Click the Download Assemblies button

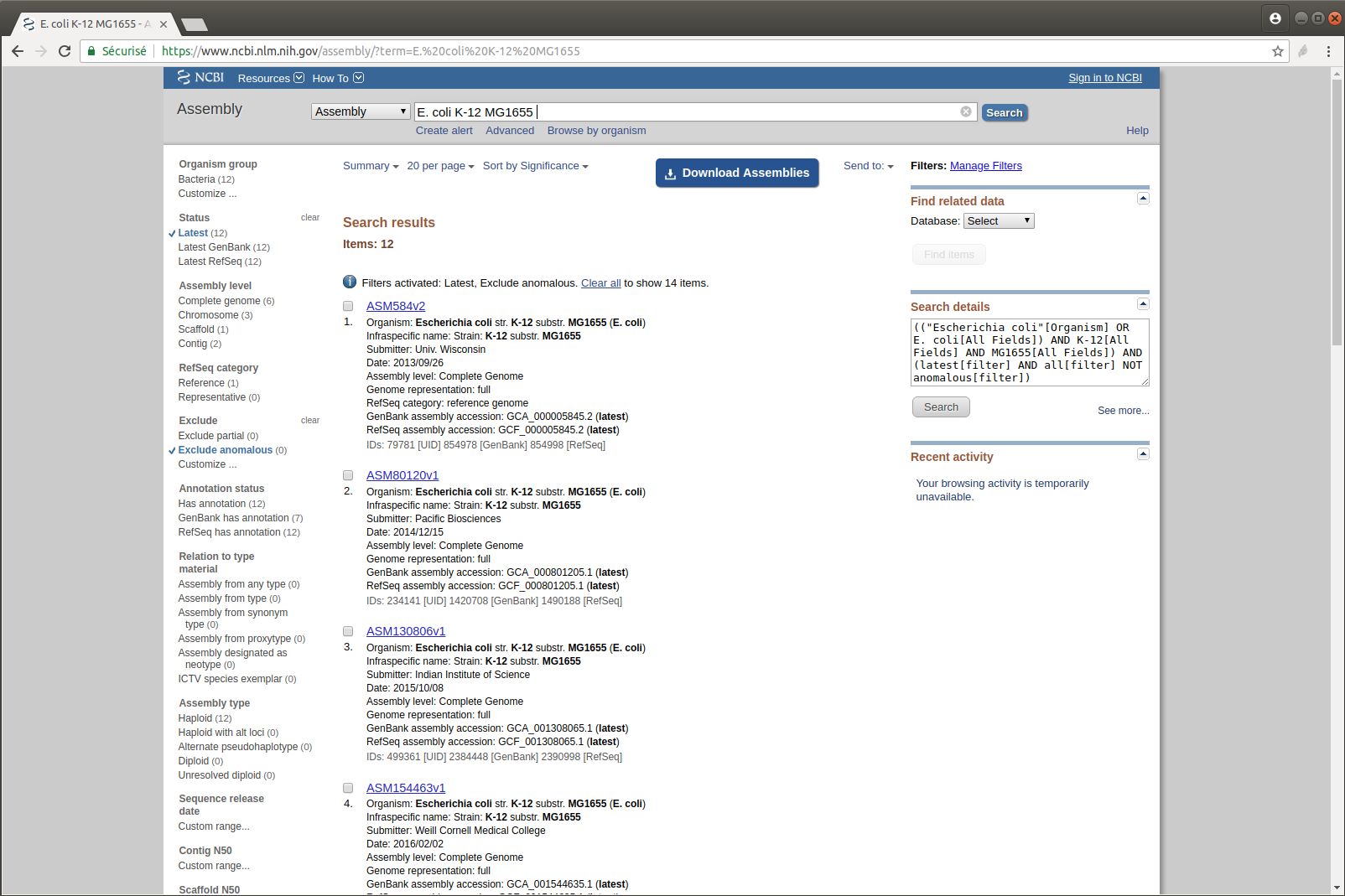737,173
